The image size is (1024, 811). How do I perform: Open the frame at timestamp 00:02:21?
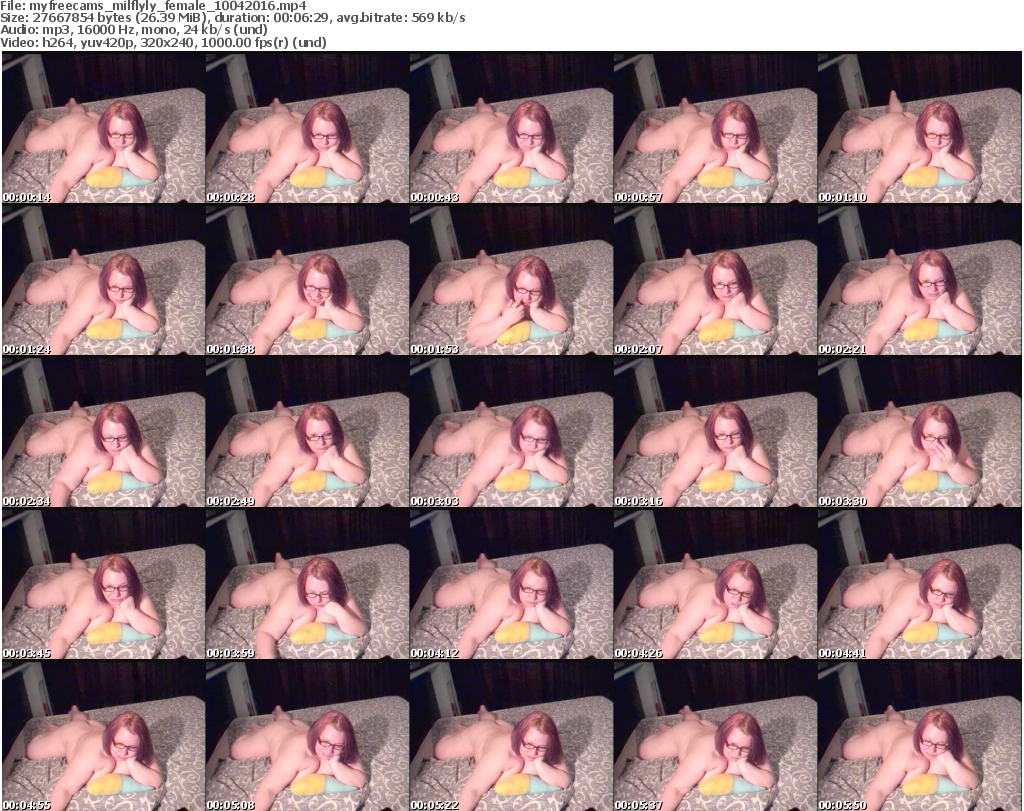click(920, 279)
